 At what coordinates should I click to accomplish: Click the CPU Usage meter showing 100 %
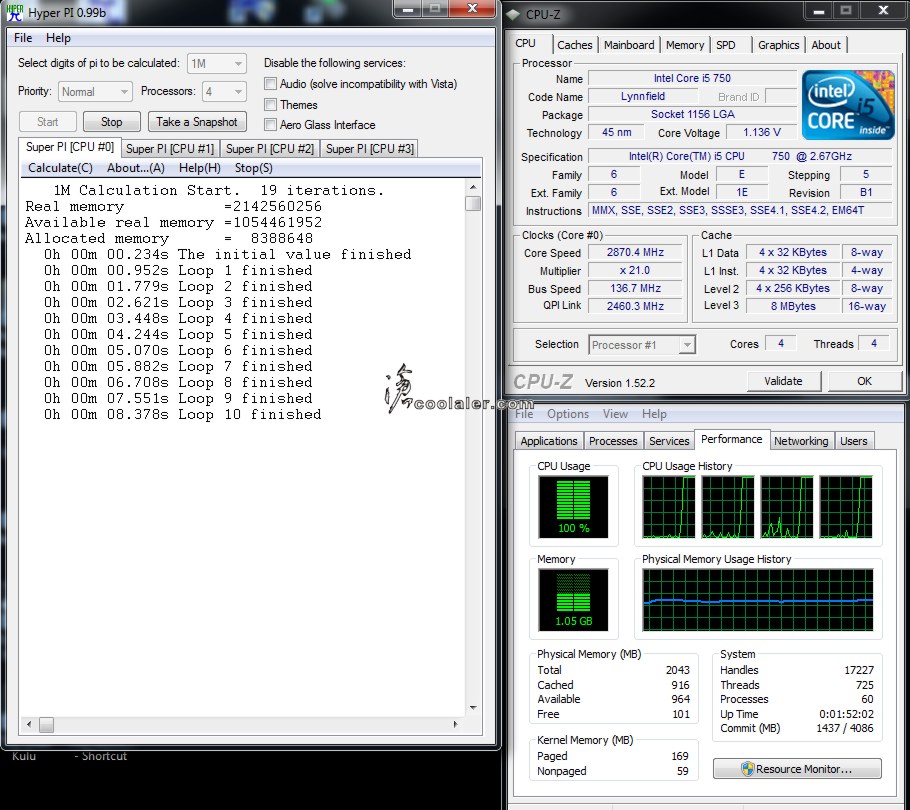pos(573,507)
